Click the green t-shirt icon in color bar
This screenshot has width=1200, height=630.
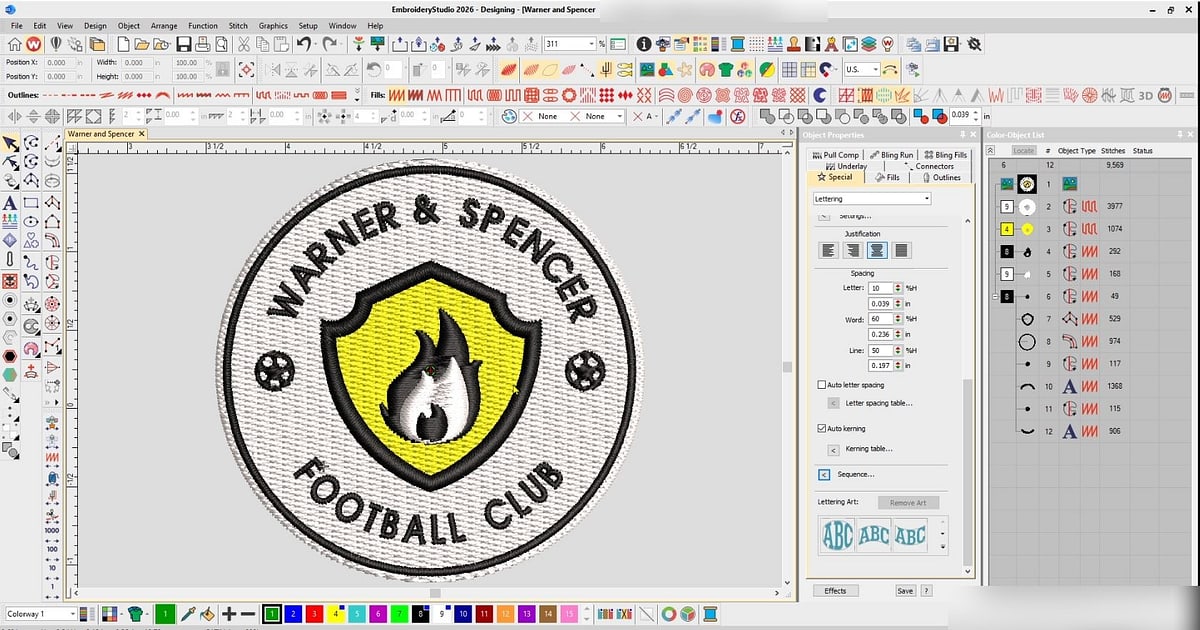[135, 614]
